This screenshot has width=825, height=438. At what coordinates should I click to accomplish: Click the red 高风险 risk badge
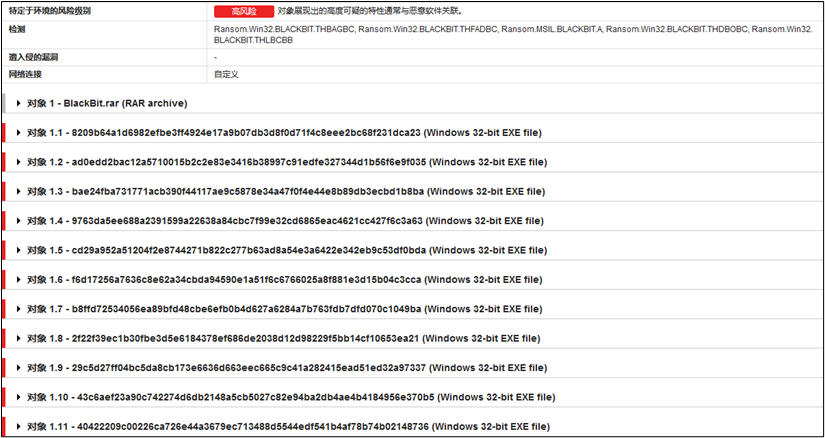[x=243, y=9]
